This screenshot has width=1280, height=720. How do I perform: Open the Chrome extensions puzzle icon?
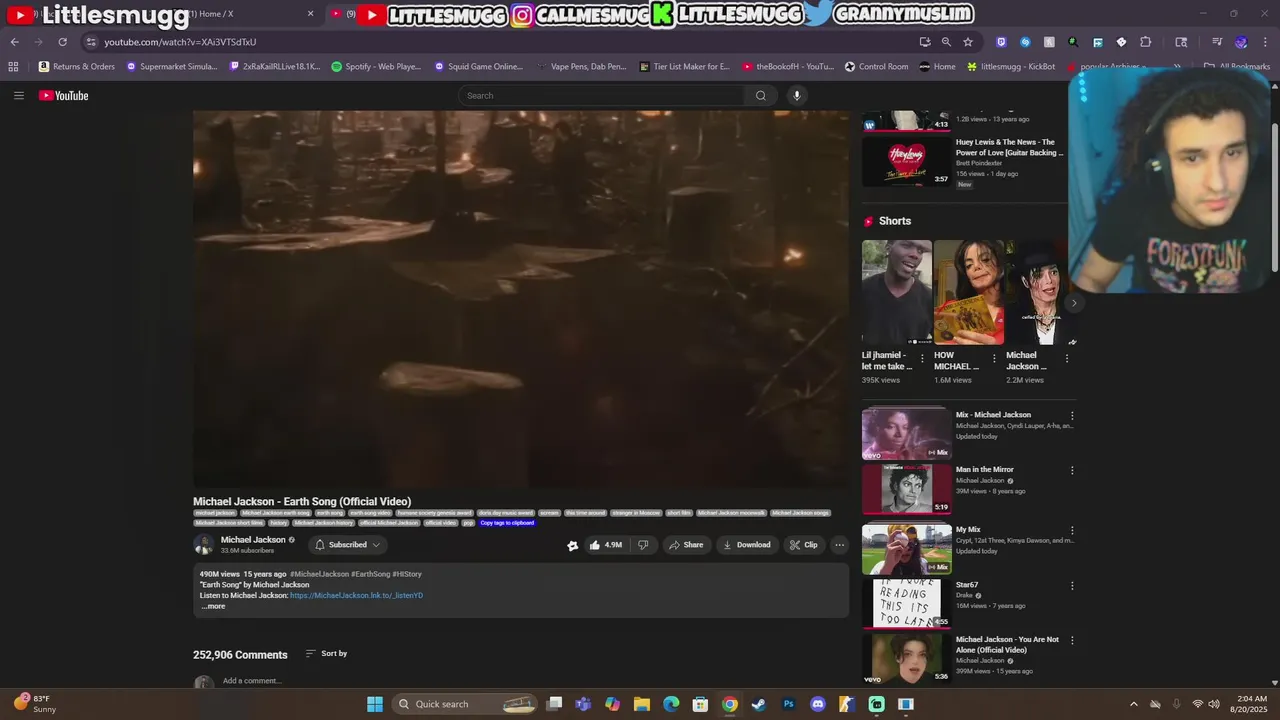tap(1146, 42)
